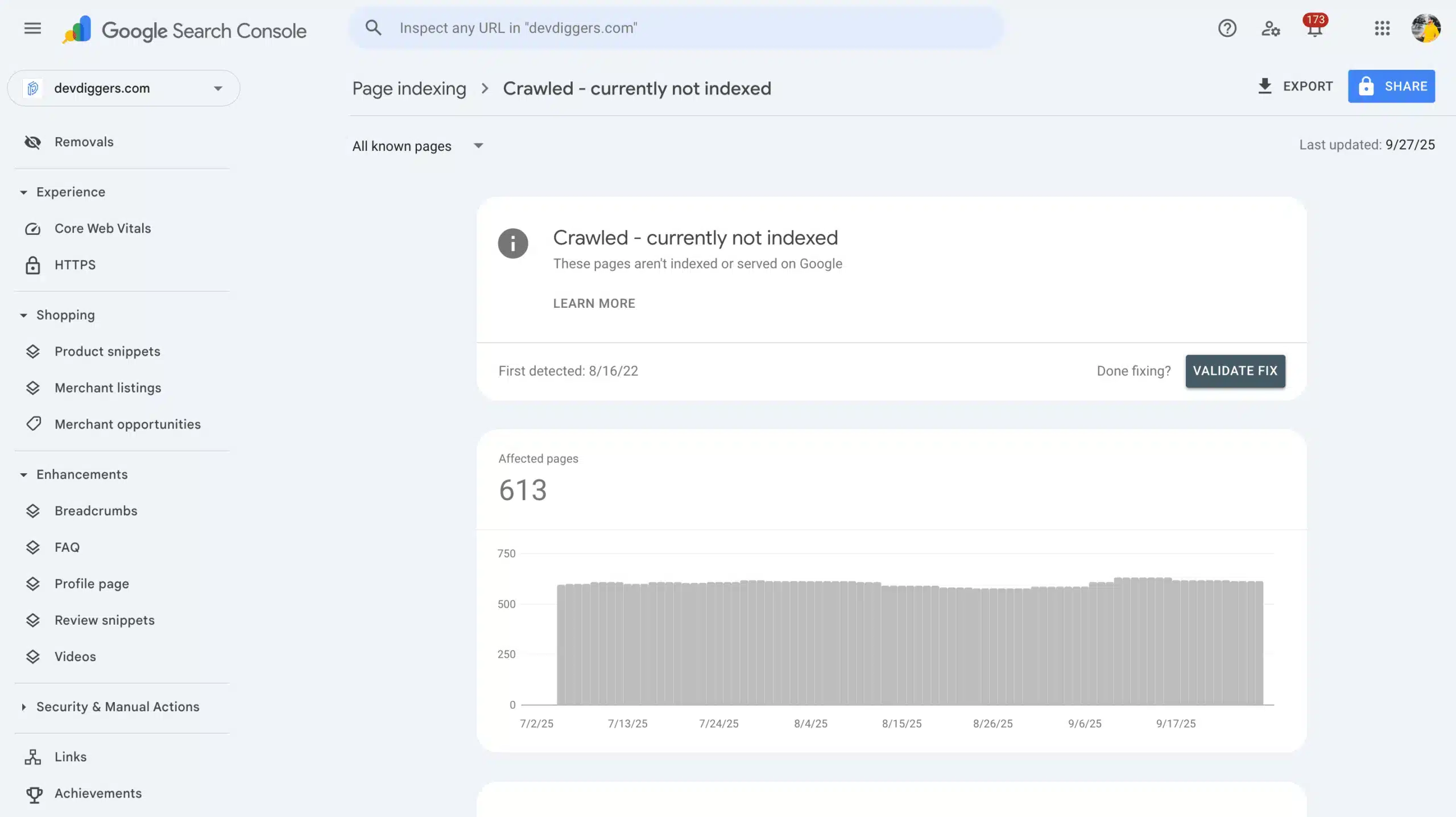Click the Removals eye-slash icon
Viewport: 1456px width, 817px height.
[x=32, y=142]
